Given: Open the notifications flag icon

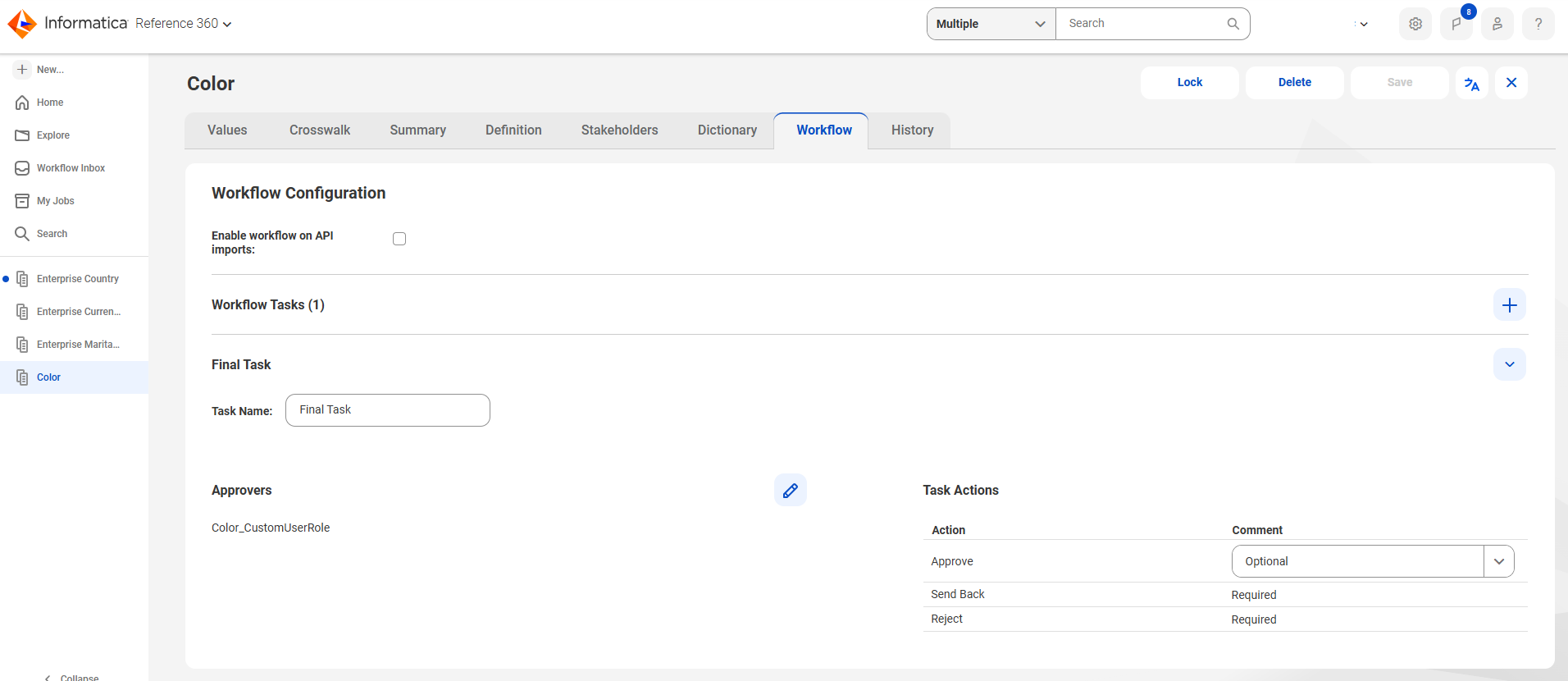Looking at the screenshot, I should point(1456,24).
